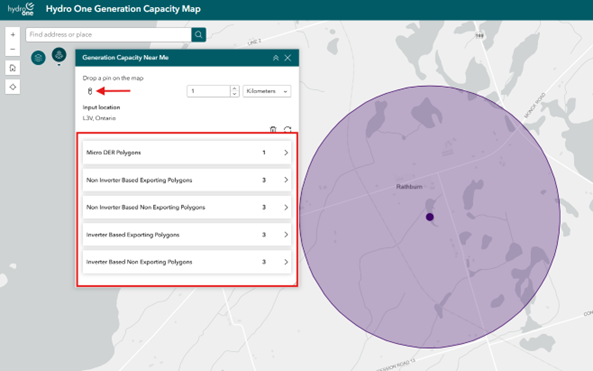Open the Generation Capacity Near Me widget icon
This screenshot has height=371, width=593.
click(59, 55)
